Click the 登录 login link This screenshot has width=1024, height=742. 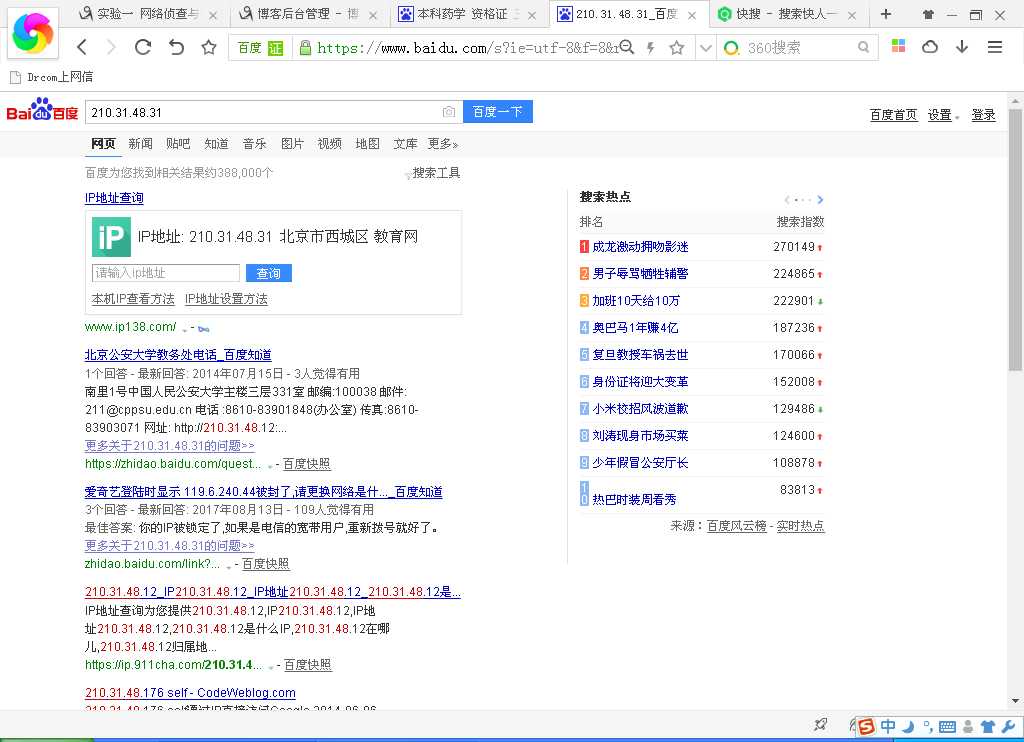(983, 115)
